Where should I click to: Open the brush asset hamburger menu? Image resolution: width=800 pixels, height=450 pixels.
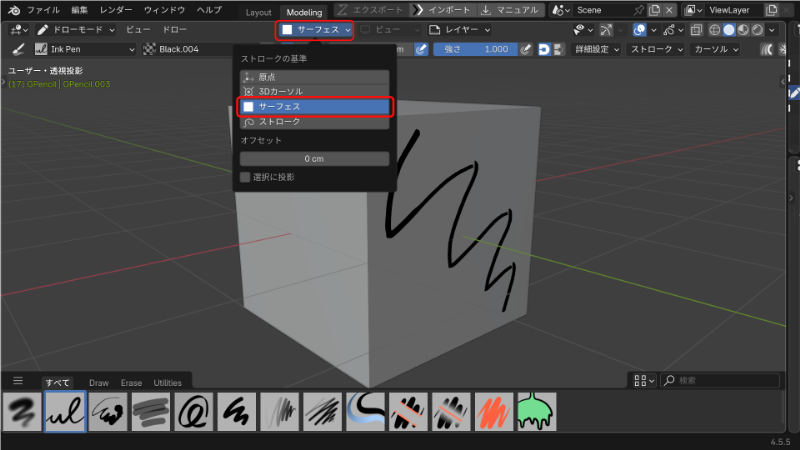point(16,381)
